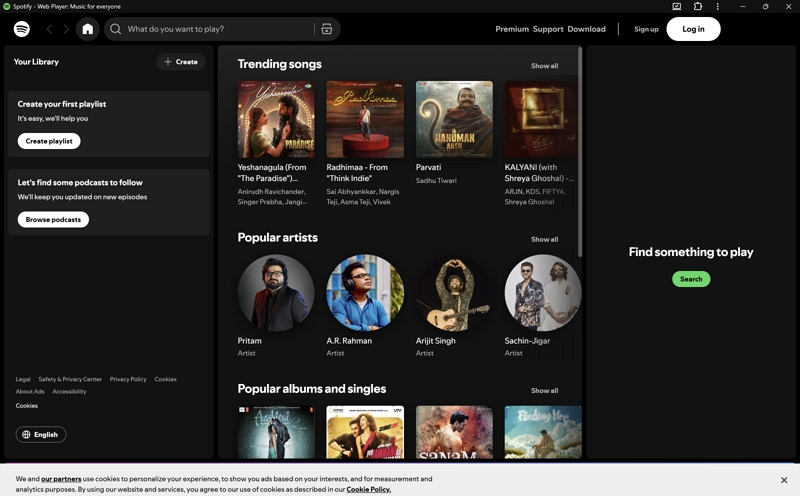
Task: Open the Premium menu item
Action: (x=512, y=29)
